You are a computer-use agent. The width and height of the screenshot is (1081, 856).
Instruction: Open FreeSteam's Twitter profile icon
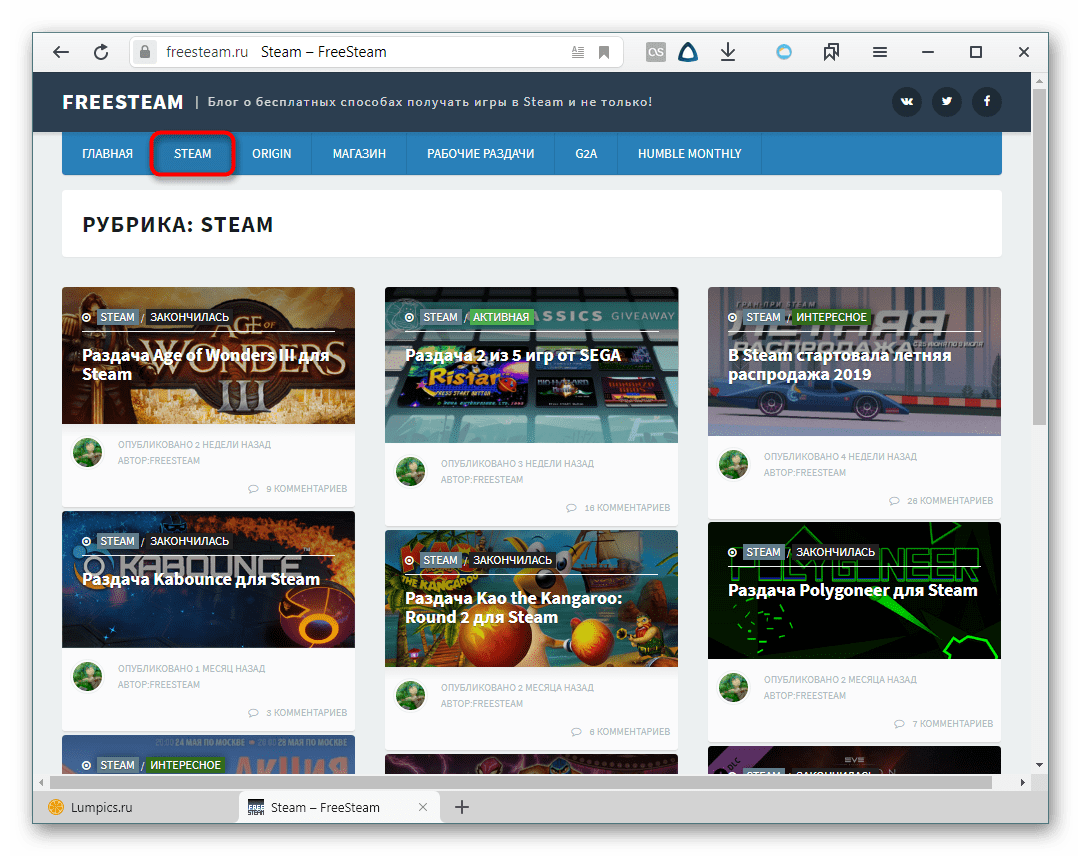click(x=946, y=102)
